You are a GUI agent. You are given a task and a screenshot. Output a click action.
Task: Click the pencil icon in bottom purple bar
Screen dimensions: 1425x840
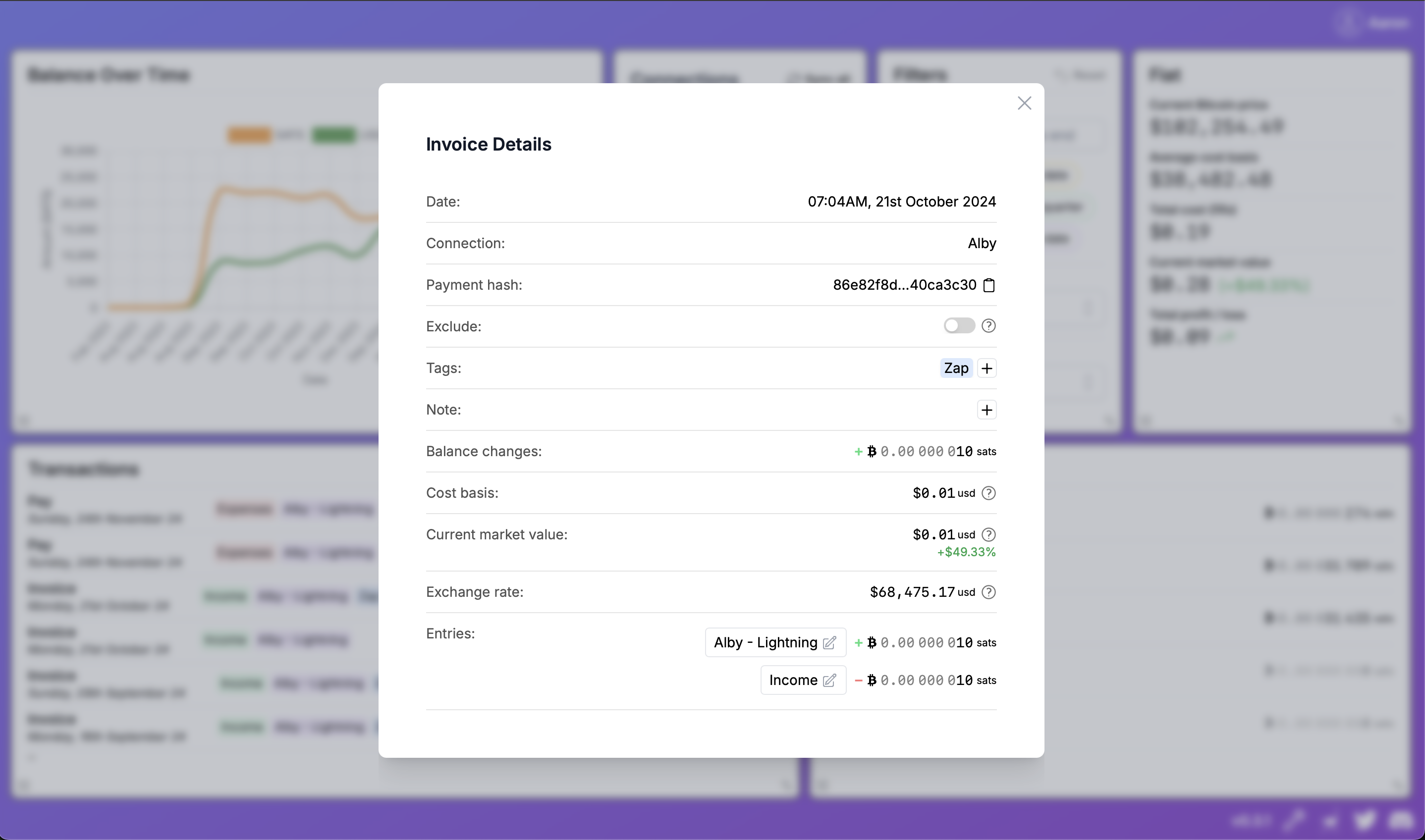pos(1297,820)
